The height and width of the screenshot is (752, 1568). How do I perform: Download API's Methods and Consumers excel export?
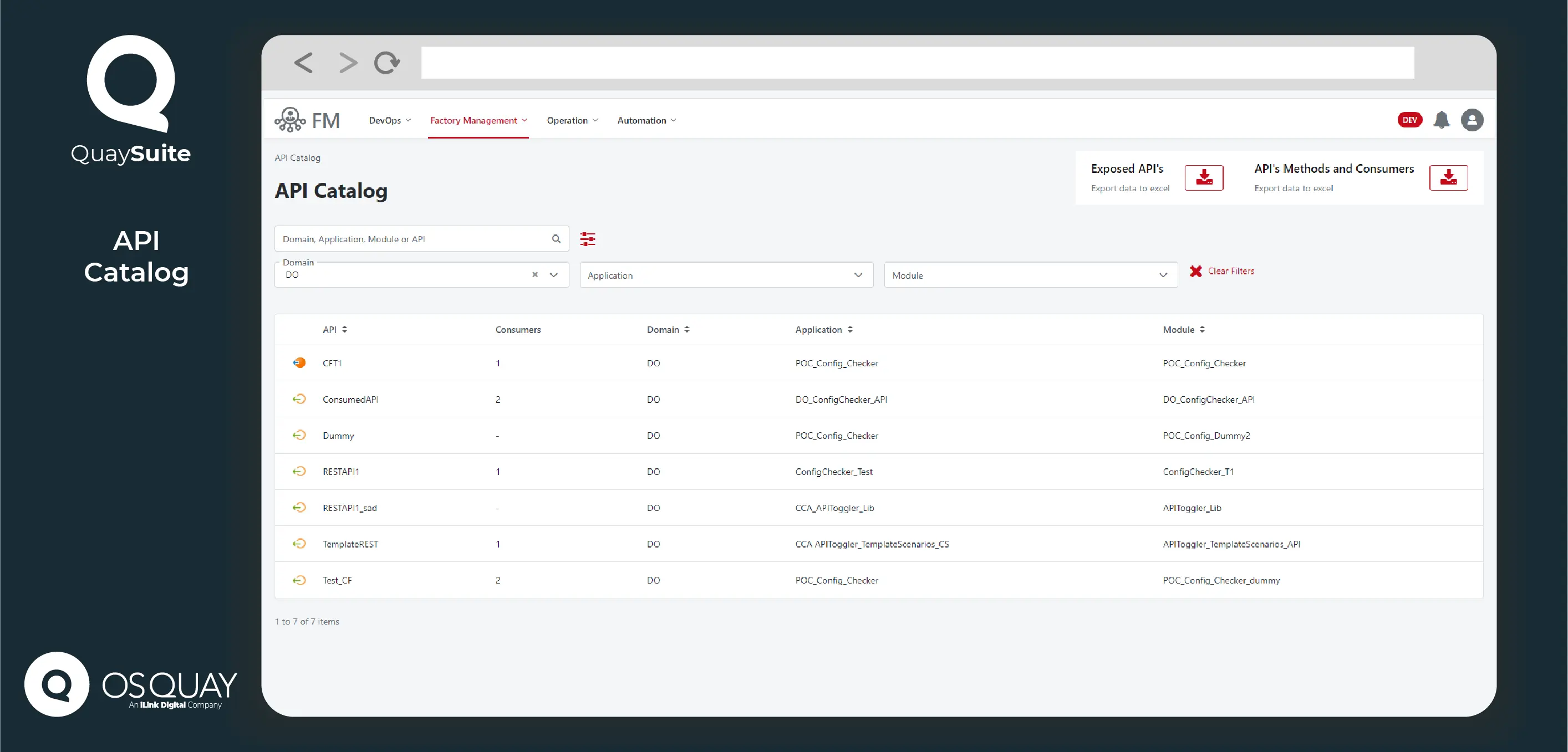[1448, 177]
